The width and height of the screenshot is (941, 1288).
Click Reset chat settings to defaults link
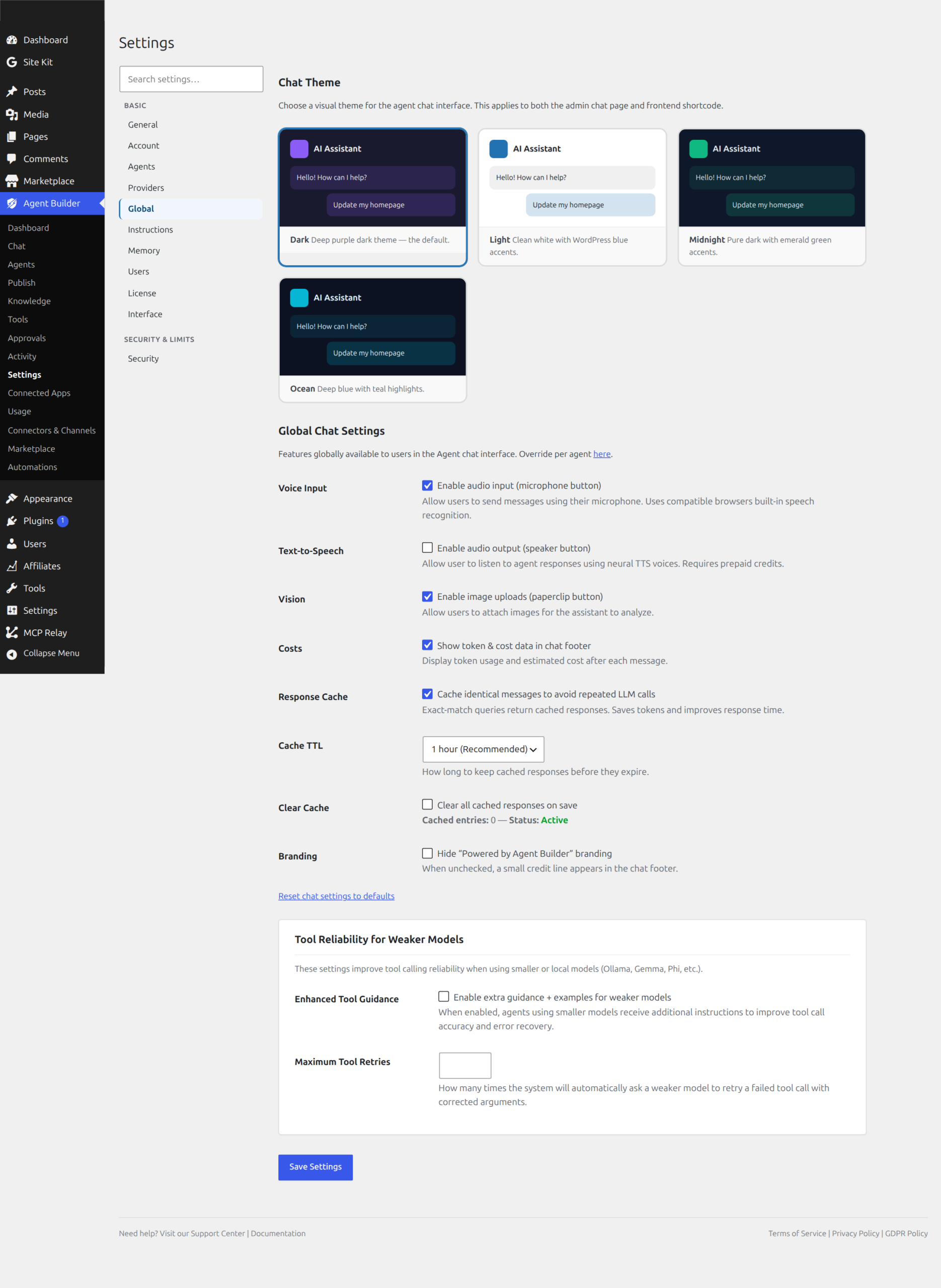click(x=336, y=896)
